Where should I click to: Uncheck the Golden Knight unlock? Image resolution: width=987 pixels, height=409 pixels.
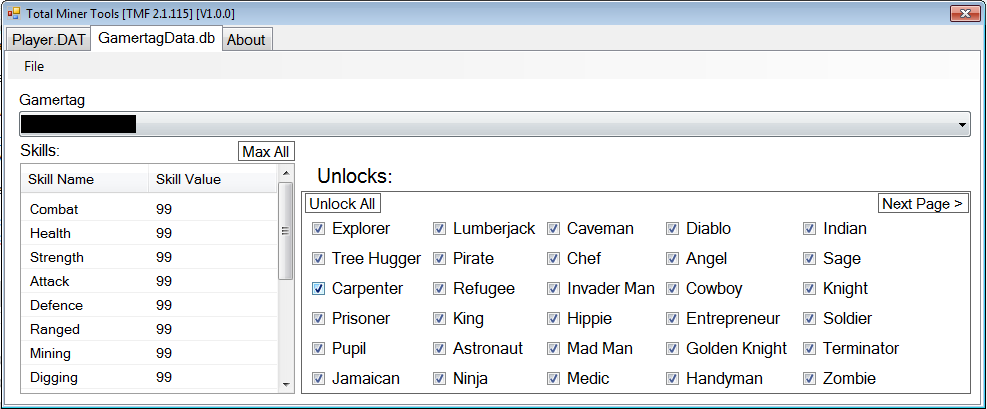(x=673, y=349)
